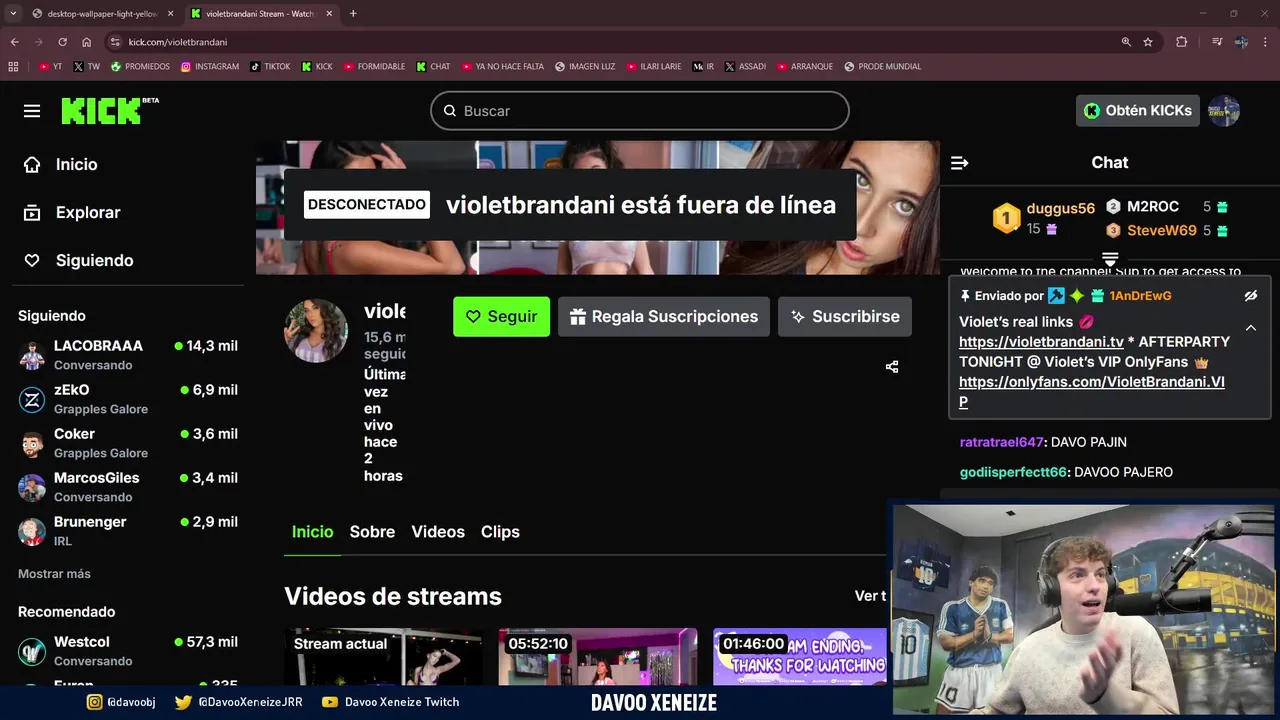Open the YT bookmark
Viewport: 1280px width, 720px height.
click(x=50, y=67)
